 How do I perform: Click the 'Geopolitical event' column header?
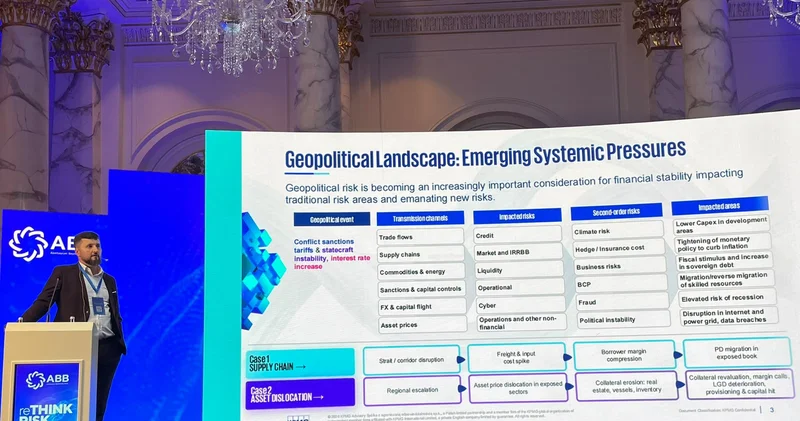(332, 219)
